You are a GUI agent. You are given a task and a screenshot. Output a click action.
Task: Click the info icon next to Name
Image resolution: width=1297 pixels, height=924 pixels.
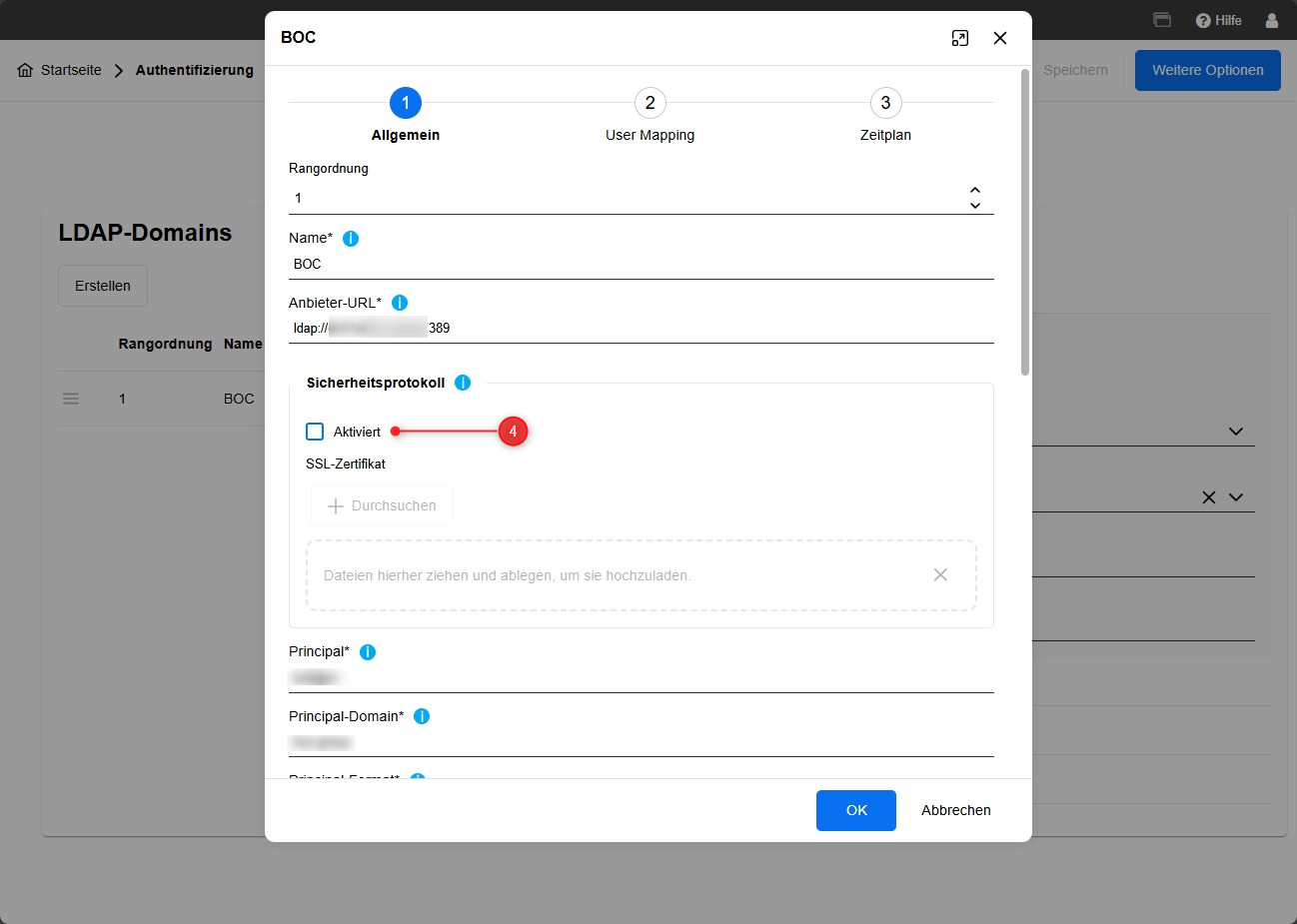pos(351,239)
